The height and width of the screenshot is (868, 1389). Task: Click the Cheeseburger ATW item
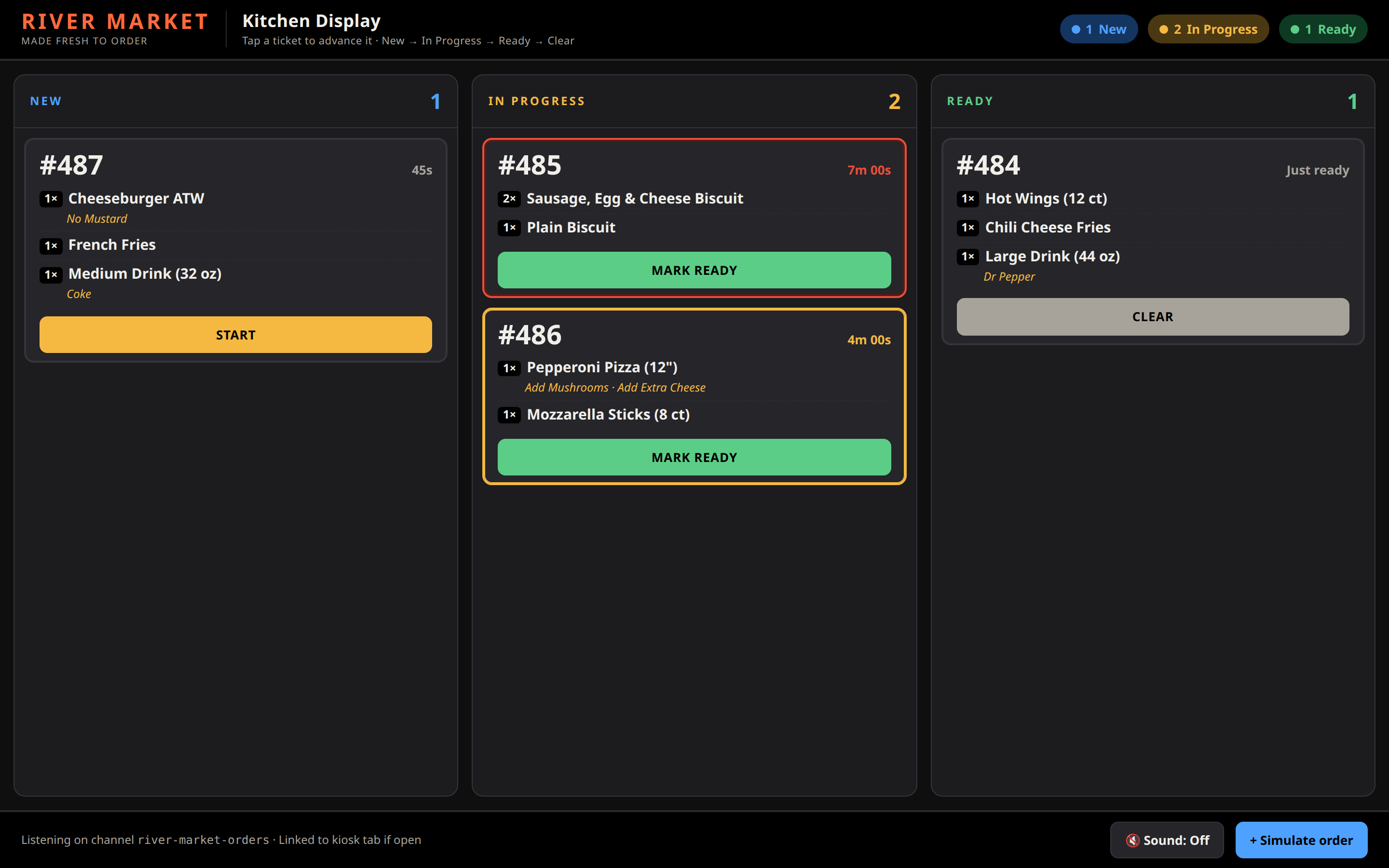point(136,198)
